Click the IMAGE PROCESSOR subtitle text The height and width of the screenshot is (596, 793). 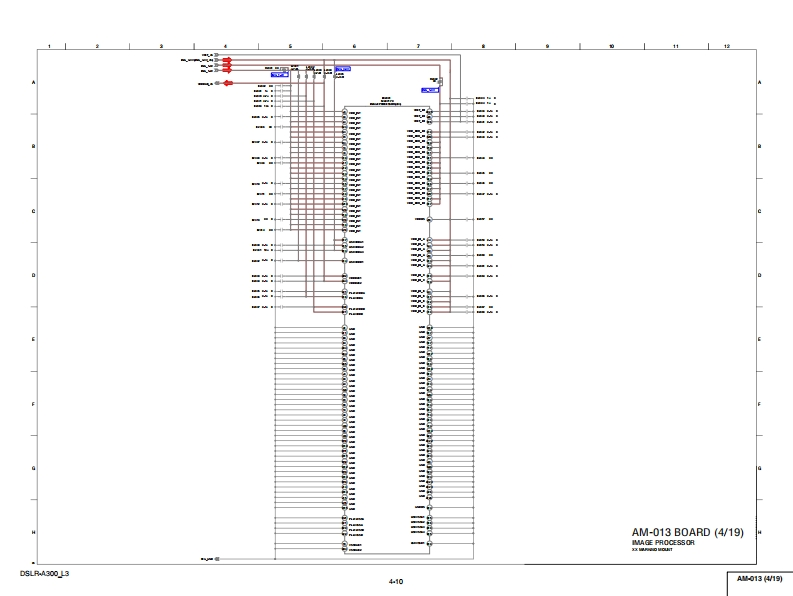point(663,542)
